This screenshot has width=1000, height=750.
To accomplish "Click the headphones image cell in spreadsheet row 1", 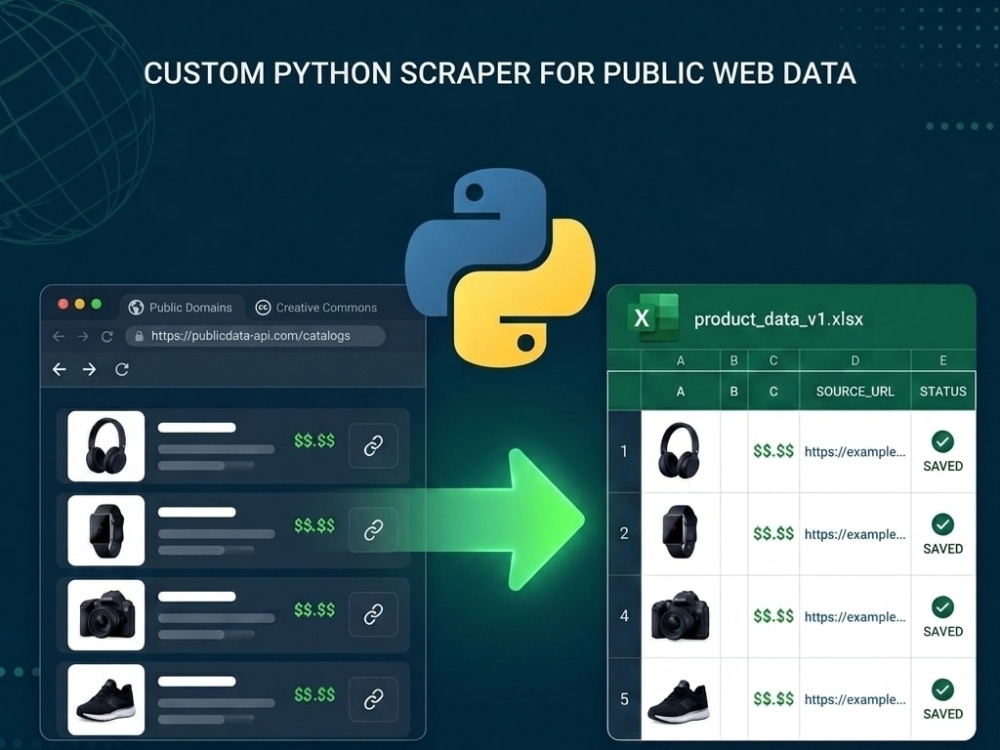I will [x=680, y=452].
